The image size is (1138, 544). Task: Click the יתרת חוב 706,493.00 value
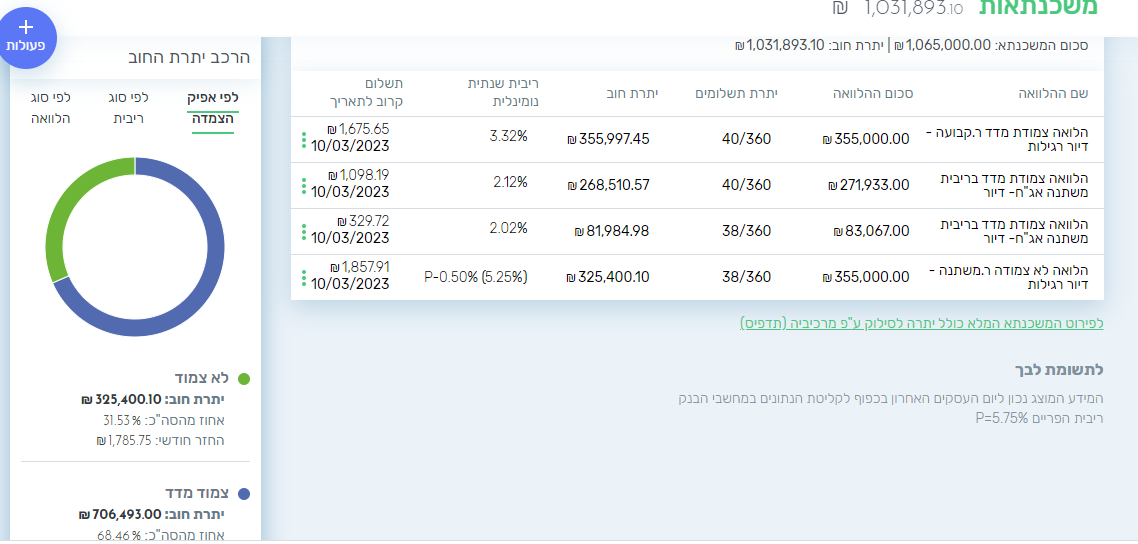pyautogui.click(x=152, y=514)
